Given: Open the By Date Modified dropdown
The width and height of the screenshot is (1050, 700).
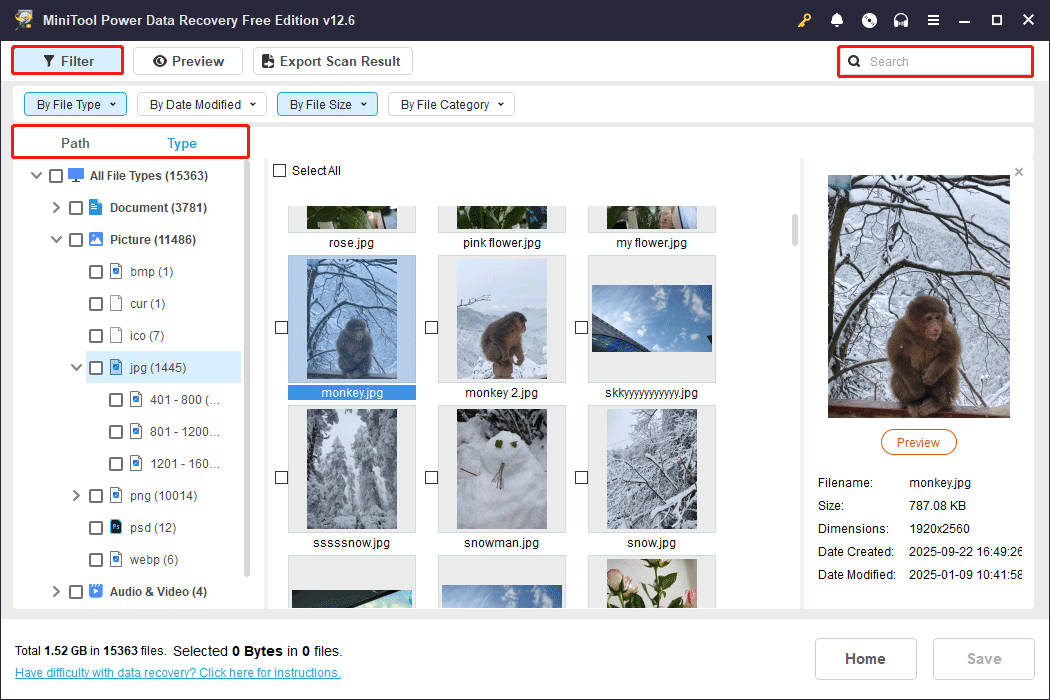Looking at the screenshot, I should pos(201,103).
